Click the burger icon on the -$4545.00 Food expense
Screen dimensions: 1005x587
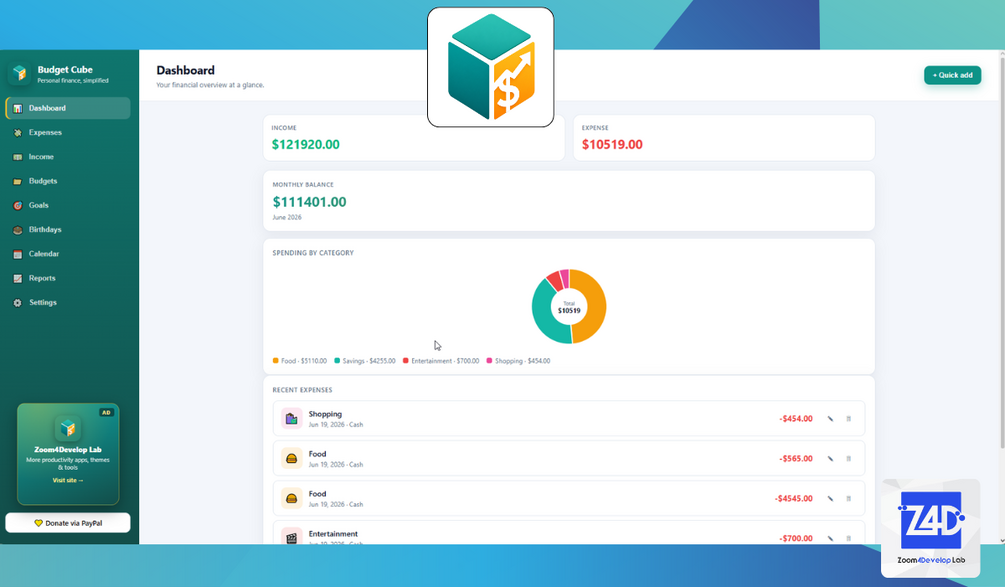[x=292, y=498]
